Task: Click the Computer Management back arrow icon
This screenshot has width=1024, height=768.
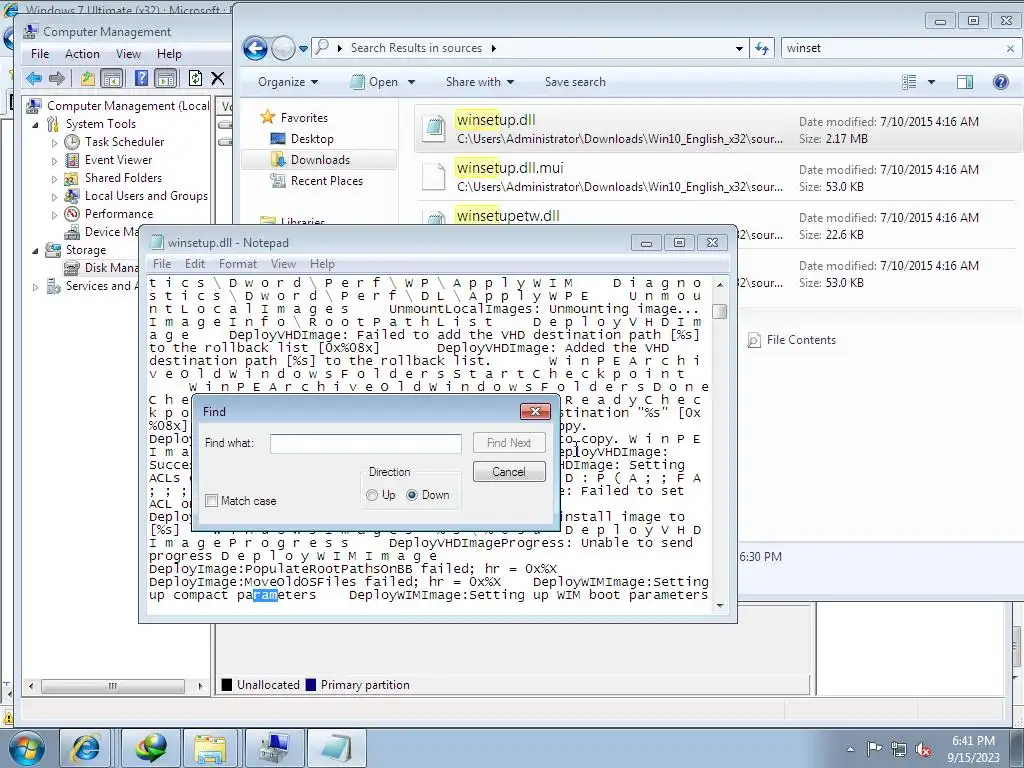Action: [33, 79]
